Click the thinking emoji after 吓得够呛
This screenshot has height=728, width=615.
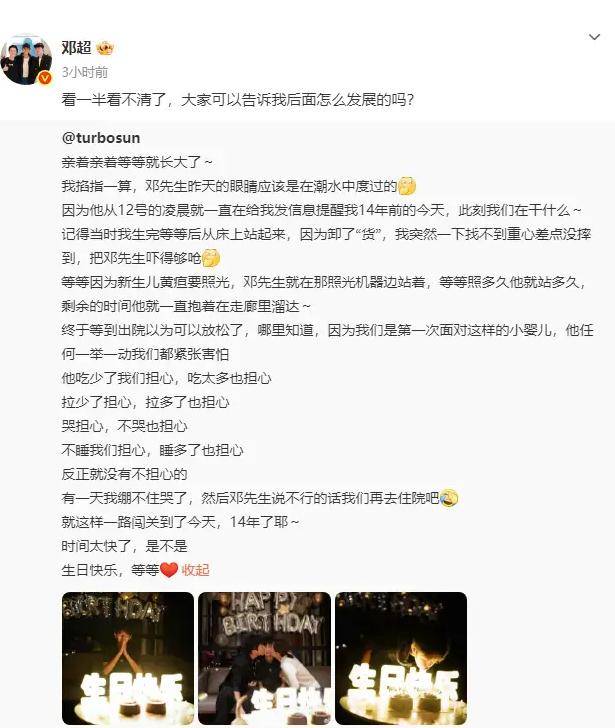pos(211,258)
